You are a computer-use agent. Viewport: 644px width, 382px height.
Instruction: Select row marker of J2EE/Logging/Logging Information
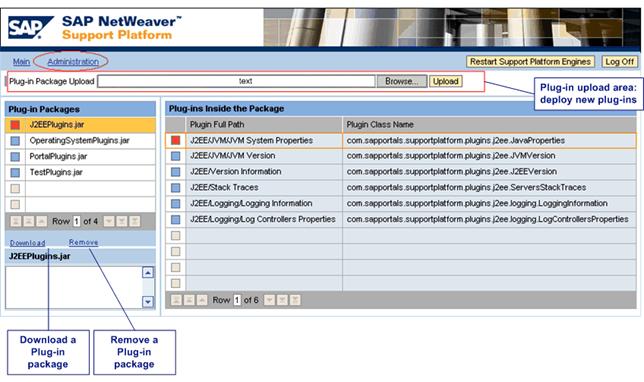(x=175, y=204)
